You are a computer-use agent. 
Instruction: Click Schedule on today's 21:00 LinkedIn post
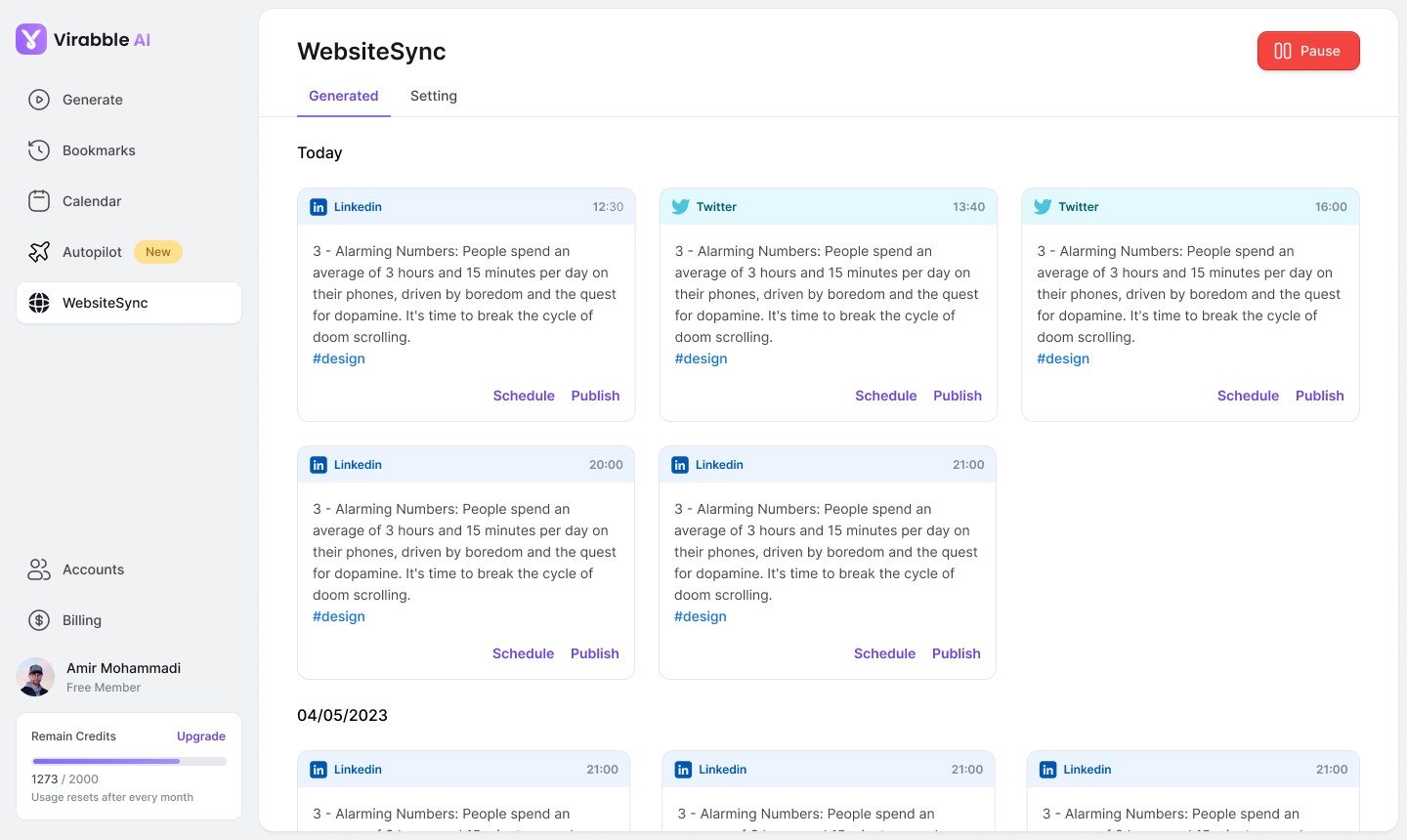(885, 653)
